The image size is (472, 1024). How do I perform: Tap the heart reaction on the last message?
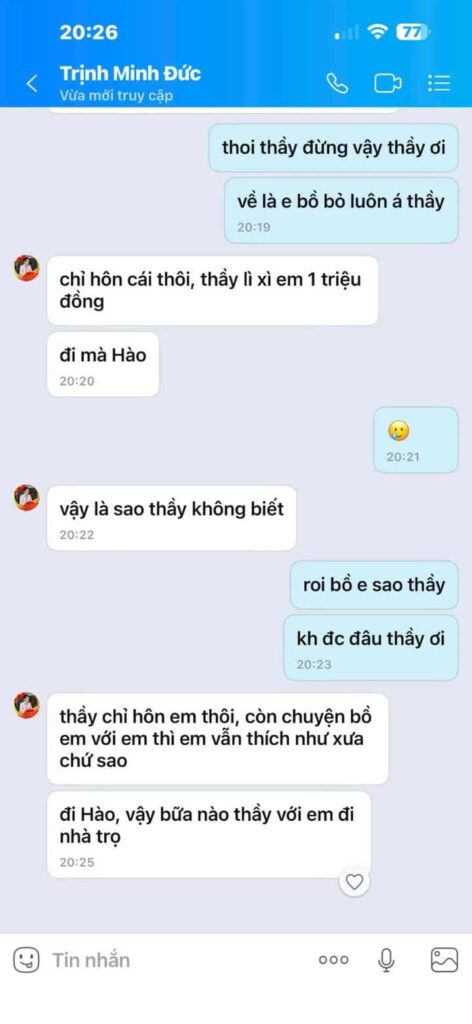[354, 882]
